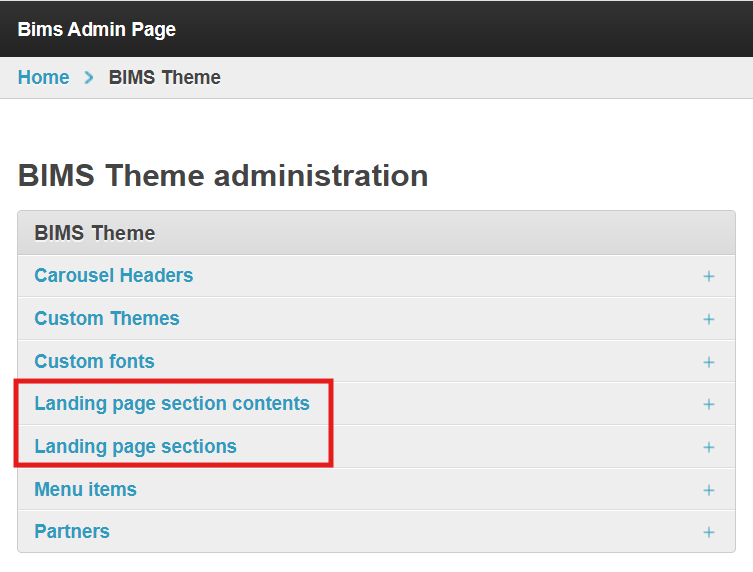Click the plus icon beside Custom fonts

coord(709,362)
